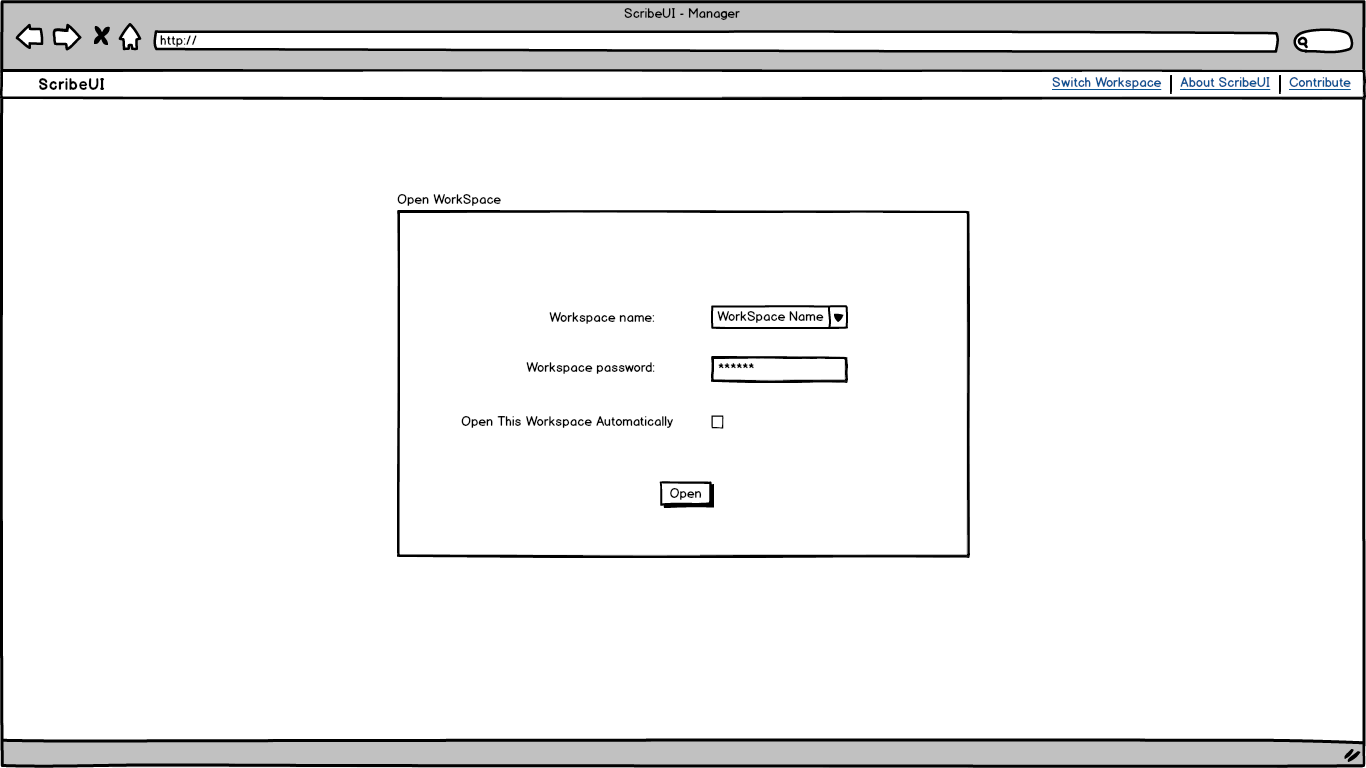
Task: Go to browser home icon
Action: (130, 37)
